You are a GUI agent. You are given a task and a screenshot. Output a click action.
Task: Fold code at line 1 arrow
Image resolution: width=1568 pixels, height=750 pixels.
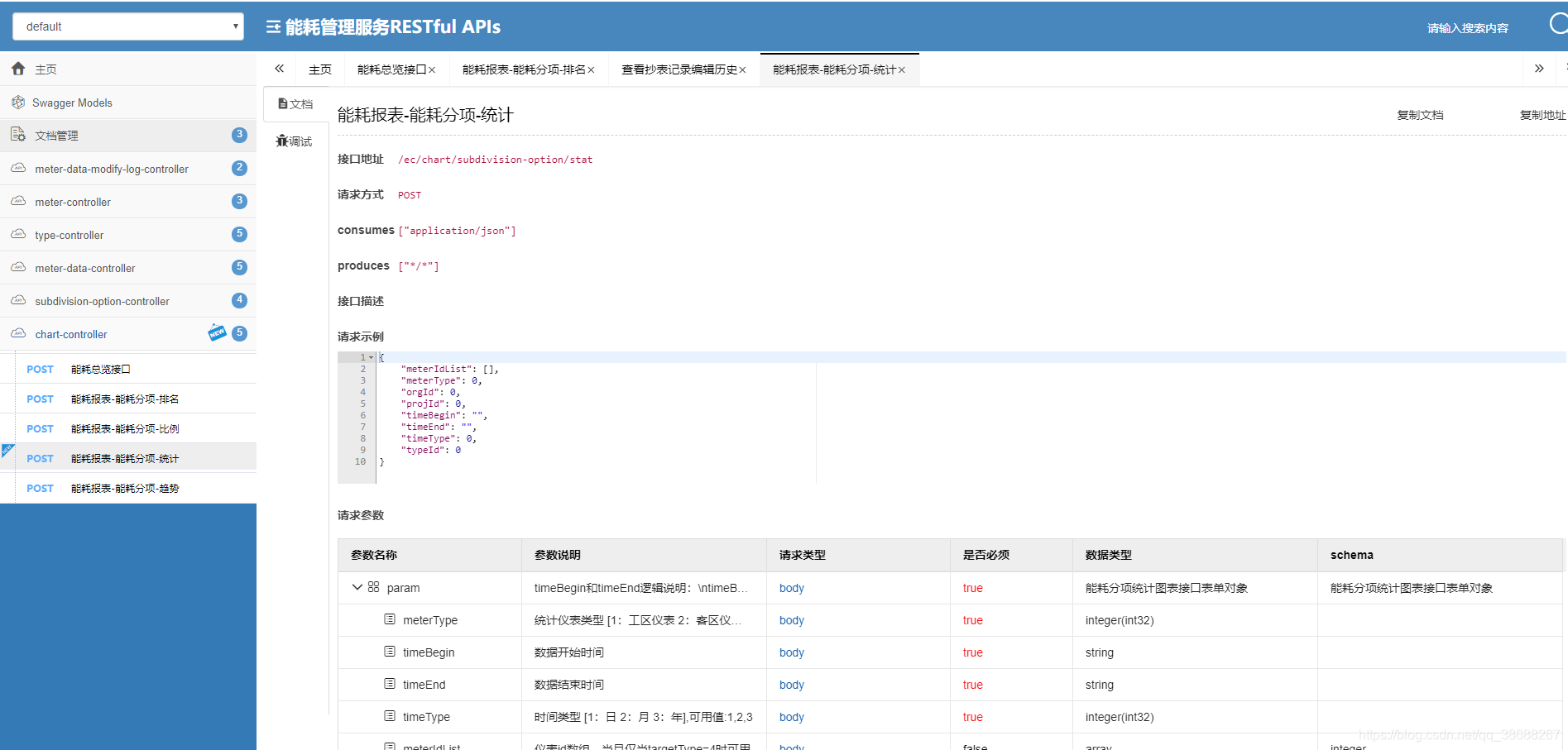tap(372, 357)
